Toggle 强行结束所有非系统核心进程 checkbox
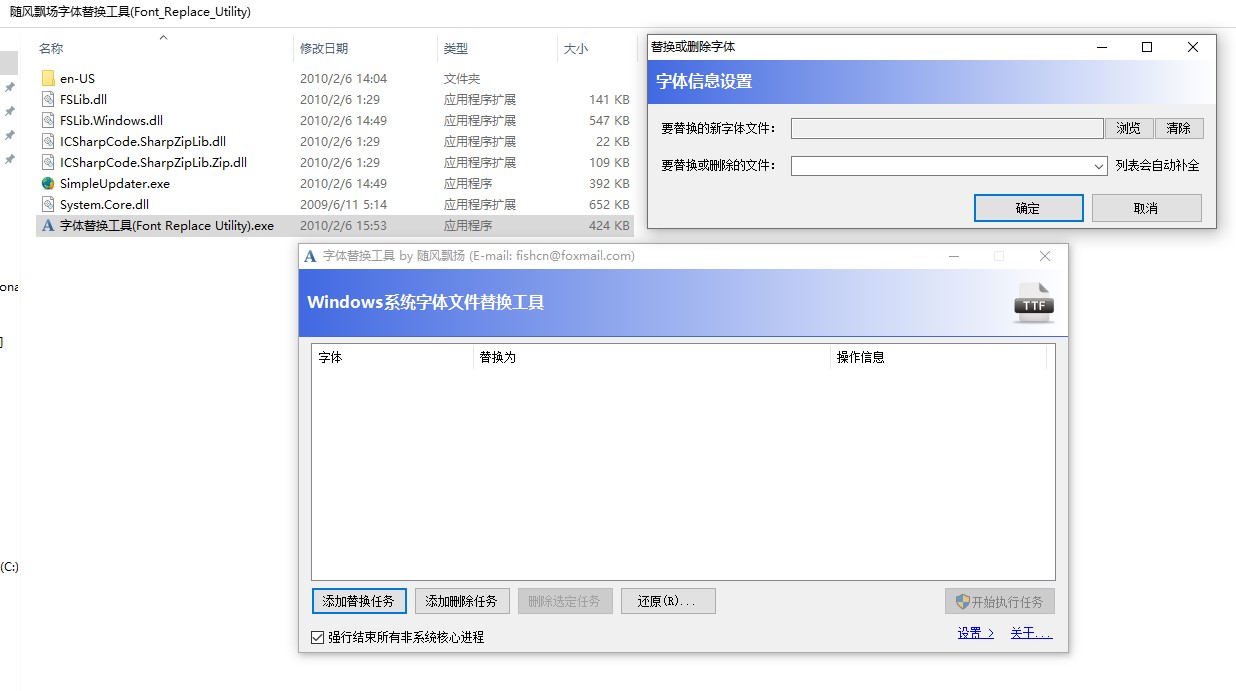The width and height of the screenshot is (1236, 691). pos(317,637)
